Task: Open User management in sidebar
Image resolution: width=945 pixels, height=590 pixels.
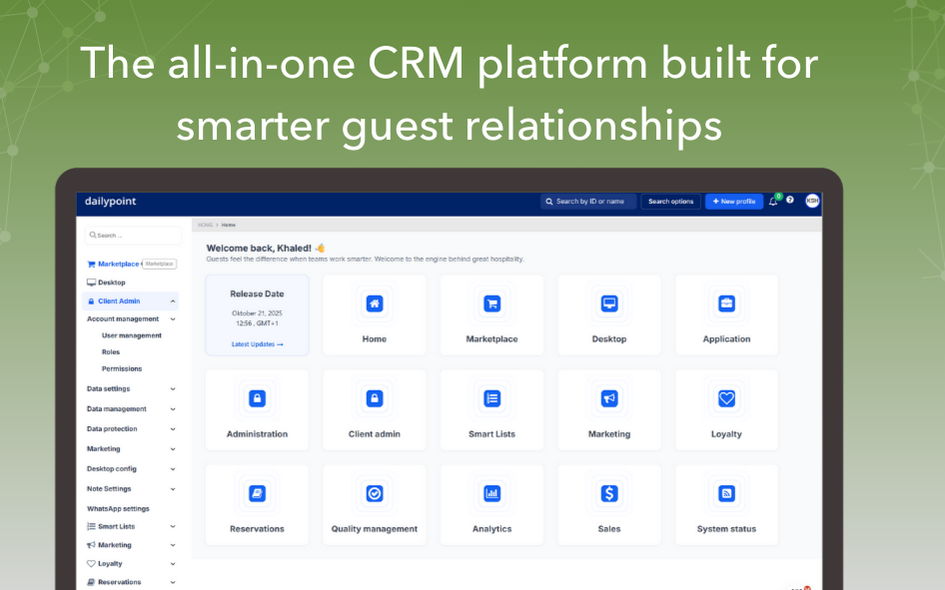Action: (x=131, y=335)
